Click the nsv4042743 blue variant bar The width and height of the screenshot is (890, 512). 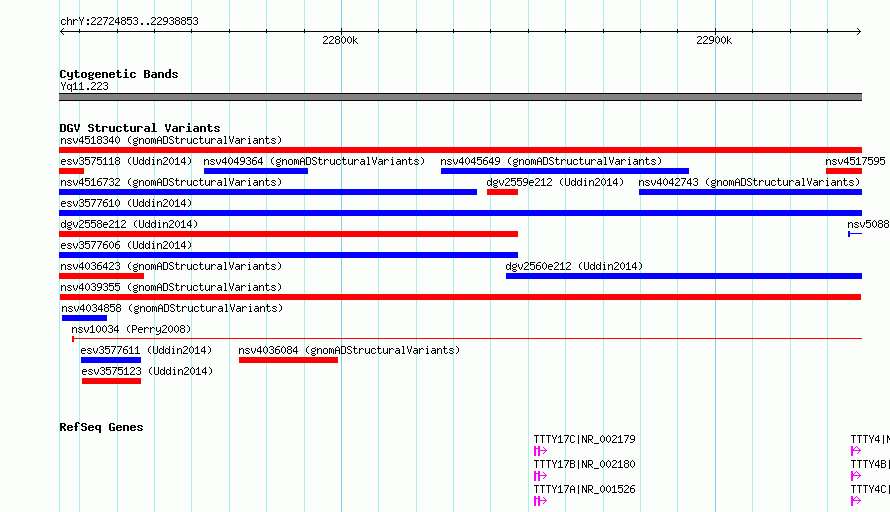click(750, 192)
